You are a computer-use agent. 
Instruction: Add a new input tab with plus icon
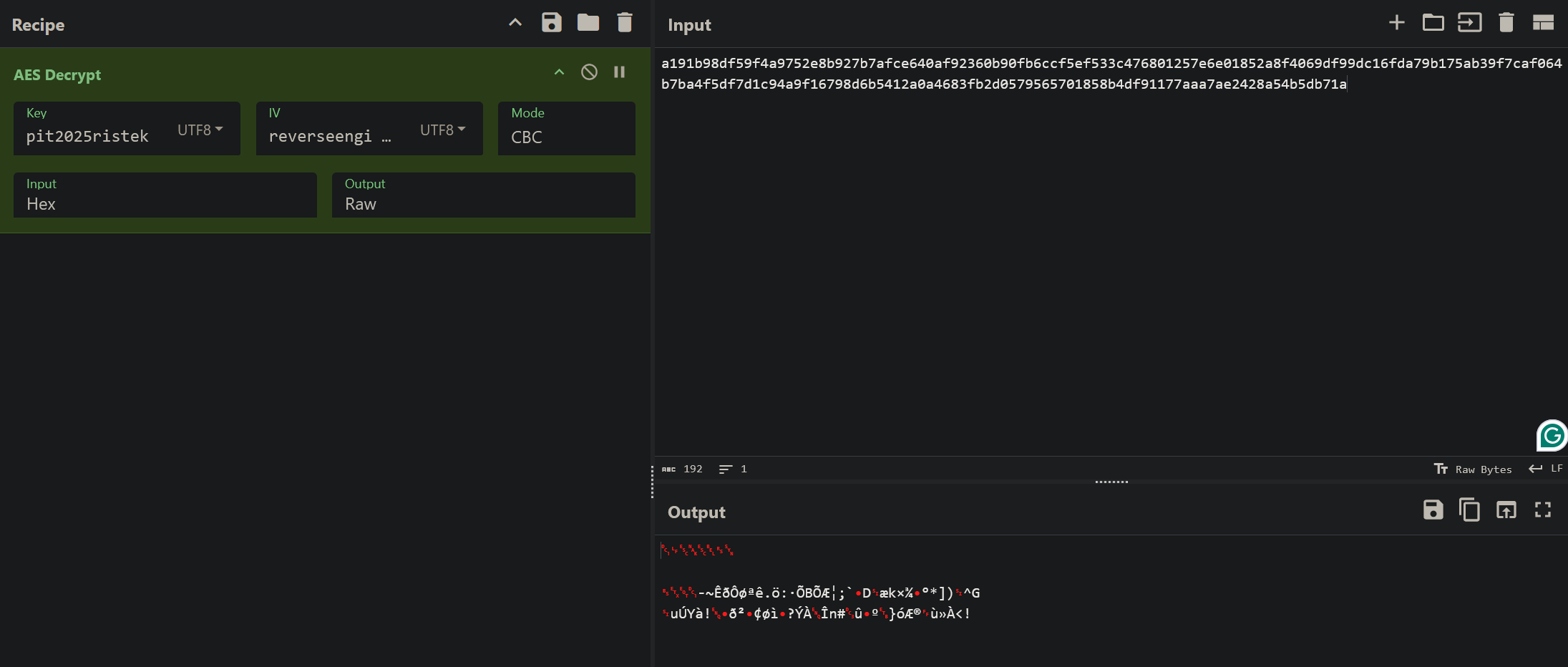1396,22
